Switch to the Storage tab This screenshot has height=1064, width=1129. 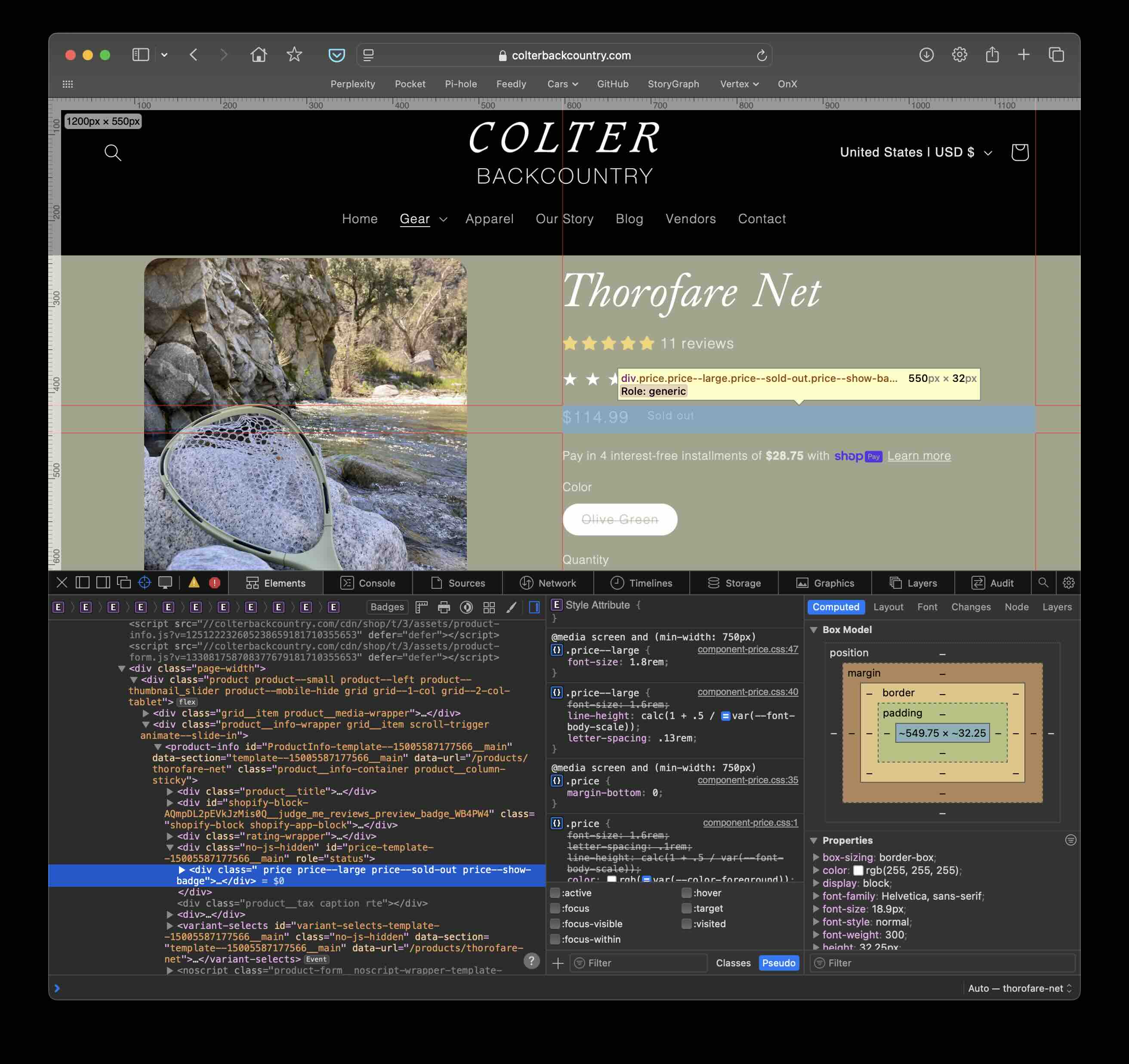tap(734, 582)
